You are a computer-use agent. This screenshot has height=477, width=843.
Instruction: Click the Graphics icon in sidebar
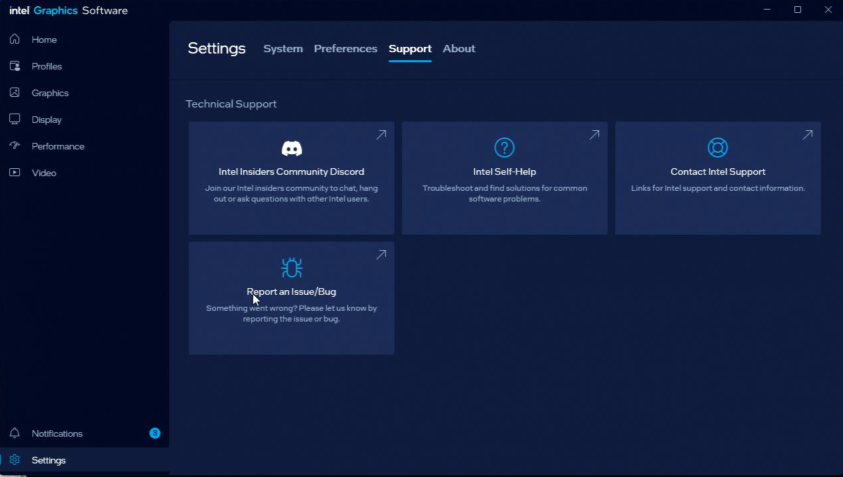click(x=15, y=92)
